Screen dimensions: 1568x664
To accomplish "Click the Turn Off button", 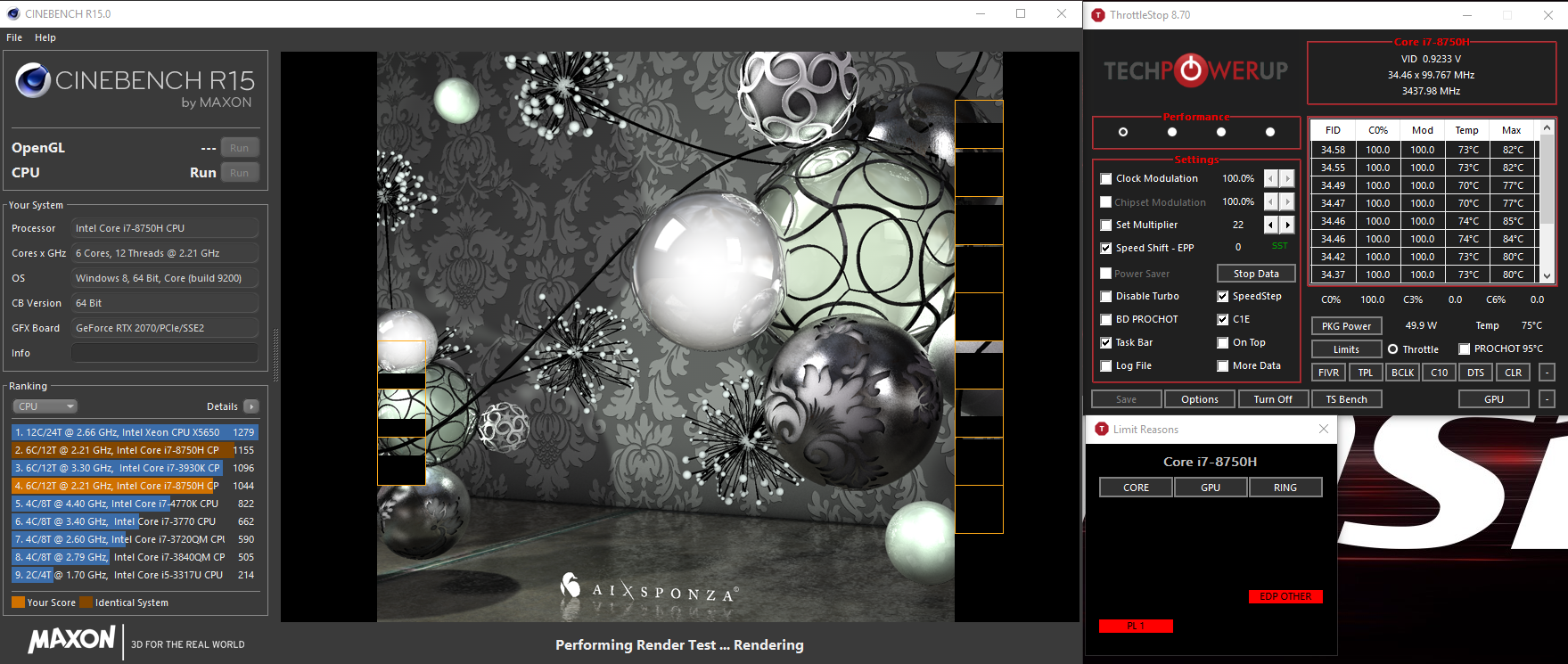I will 1273,399.
